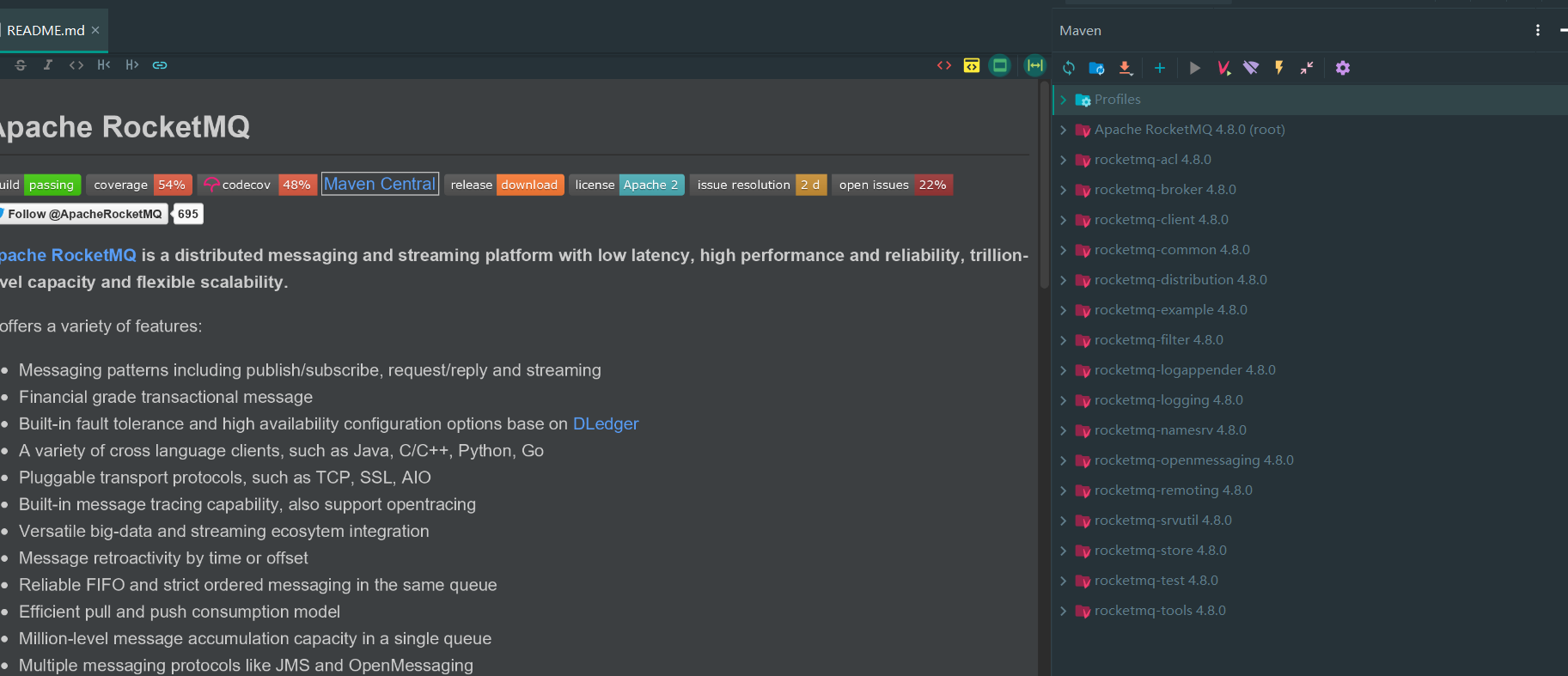Switch to preview-only view
The image size is (1568, 676).
coord(999,65)
